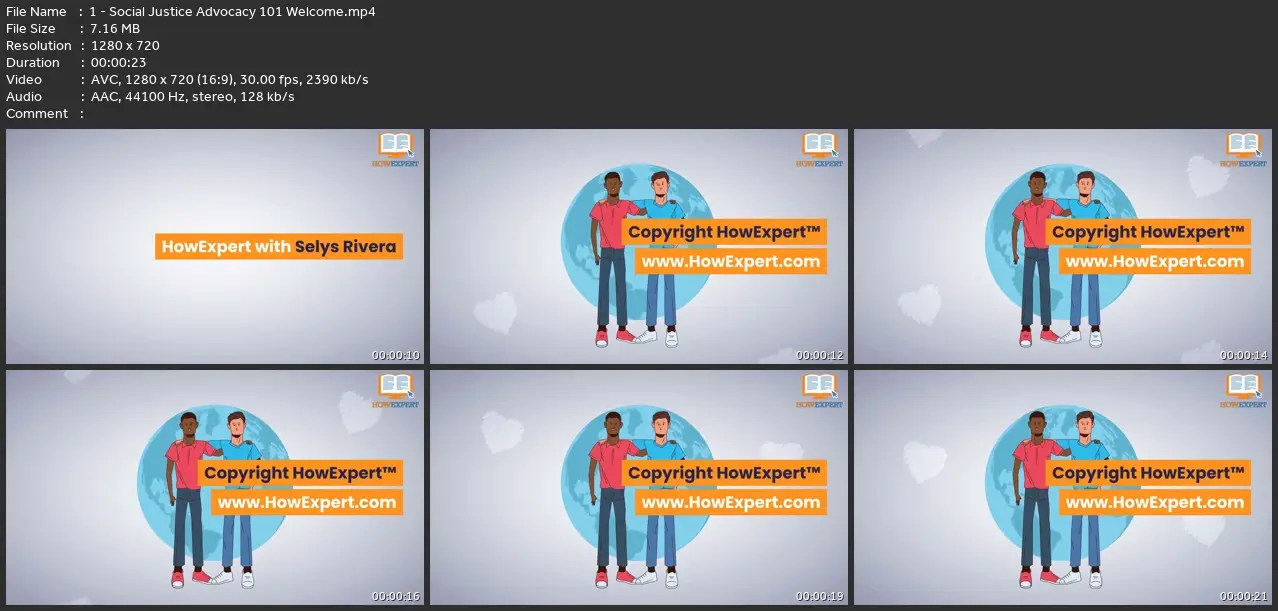The height and width of the screenshot is (611, 1278).
Task: Click the timestamp '00:00:14'
Action: point(1244,356)
